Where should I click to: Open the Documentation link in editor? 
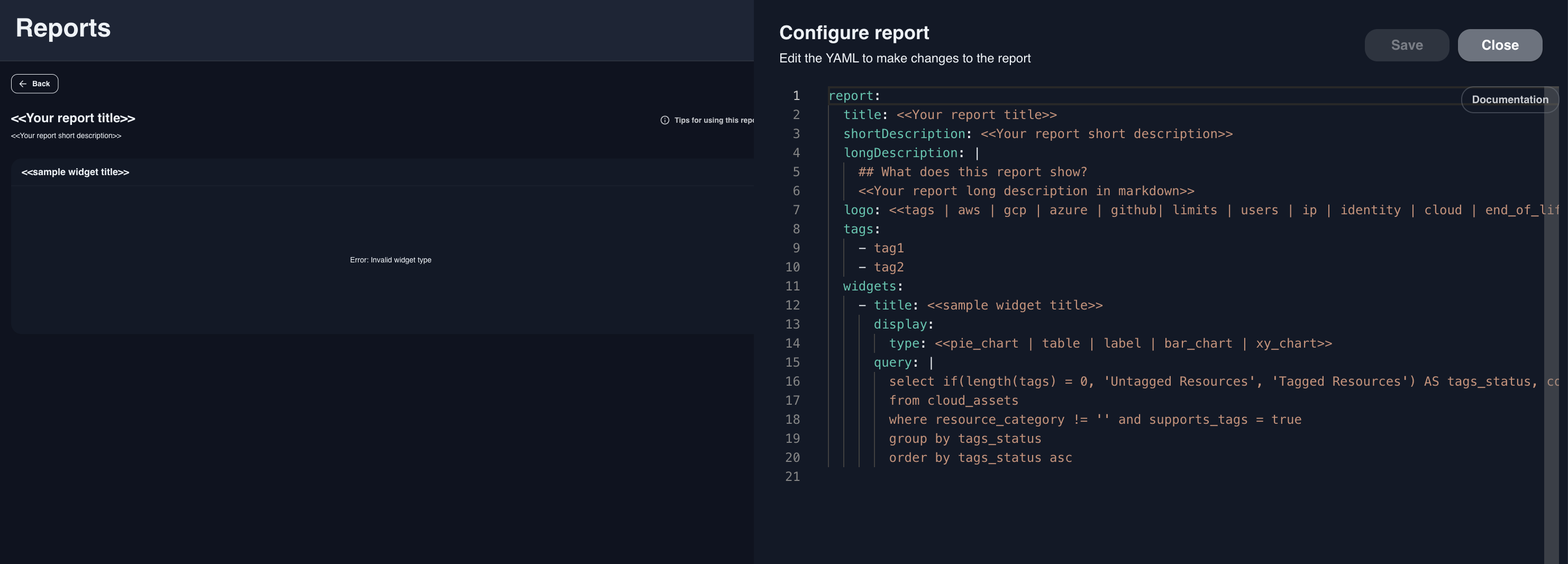click(1509, 100)
